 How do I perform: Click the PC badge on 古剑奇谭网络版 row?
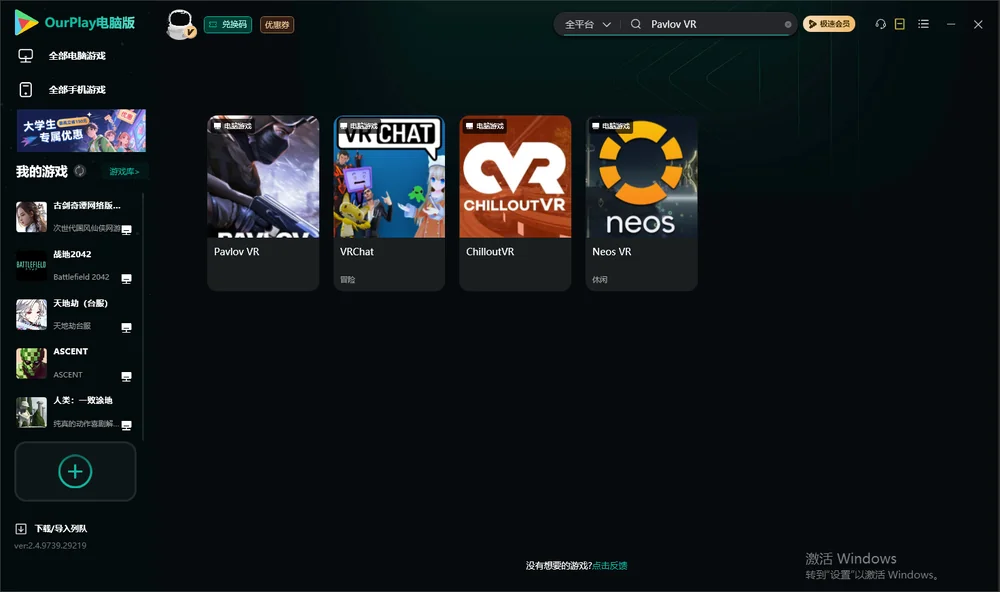pos(126,230)
